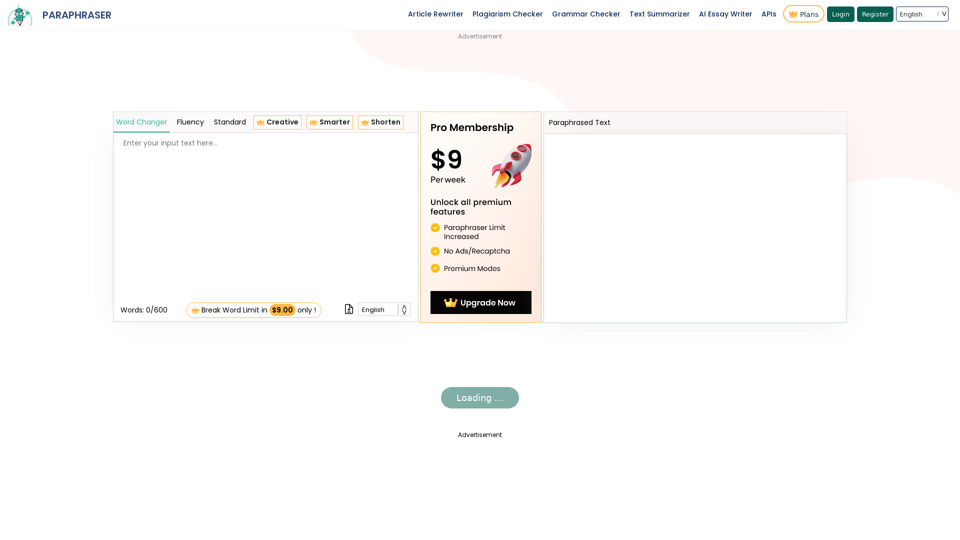This screenshot has height=540, width=960.
Task: Click the 'Words: 0/600' counter
Action: pyautogui.click(x=144, y=310)
